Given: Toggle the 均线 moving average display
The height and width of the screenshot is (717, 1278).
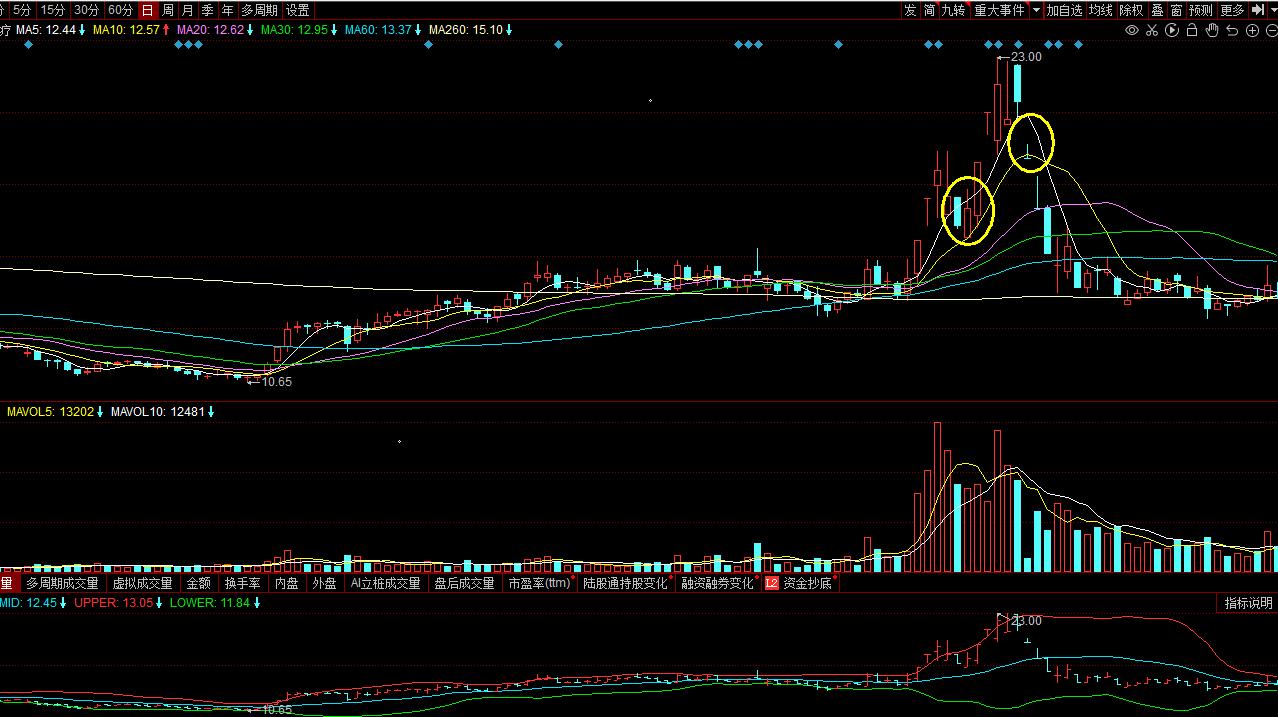Looking at the screenshot, I should pos(1101,10).
